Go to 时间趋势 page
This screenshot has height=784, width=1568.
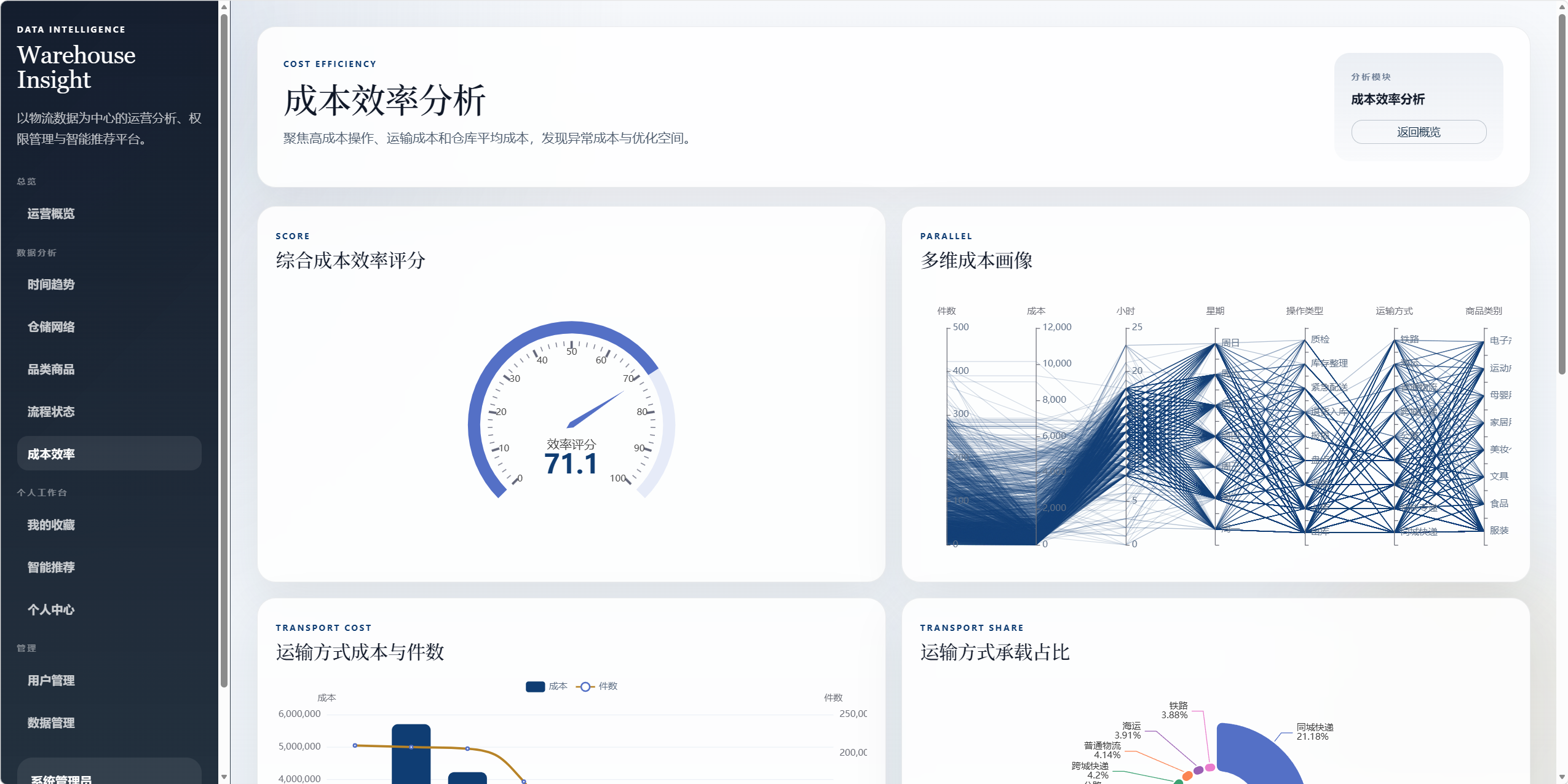click(x=51, y=284)
